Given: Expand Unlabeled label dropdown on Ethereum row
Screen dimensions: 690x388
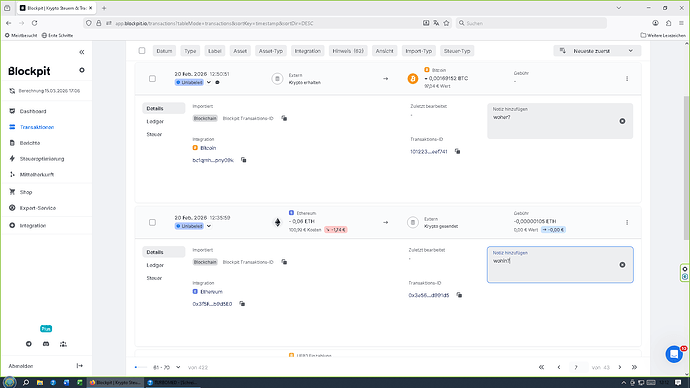Looking at the screenshot, I should [209, 226].
